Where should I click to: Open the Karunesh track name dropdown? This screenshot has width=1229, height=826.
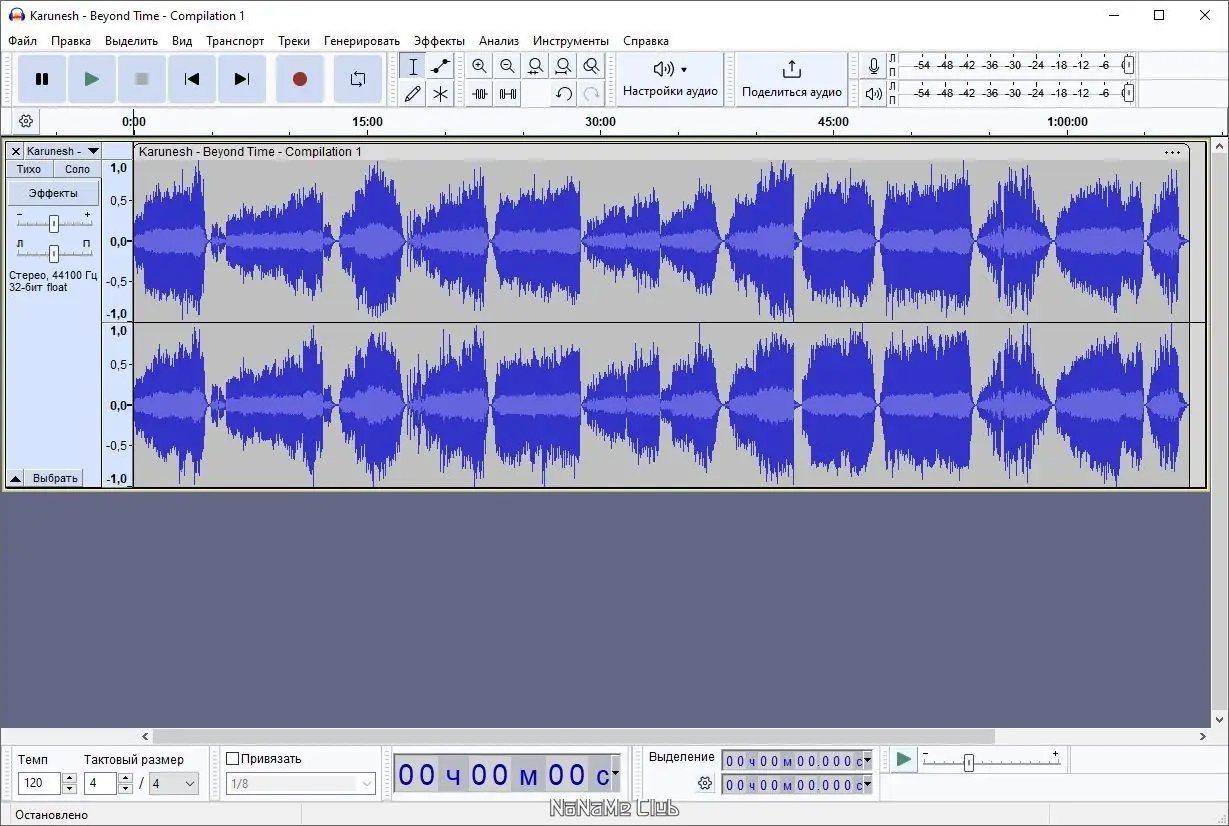(63, 151)
